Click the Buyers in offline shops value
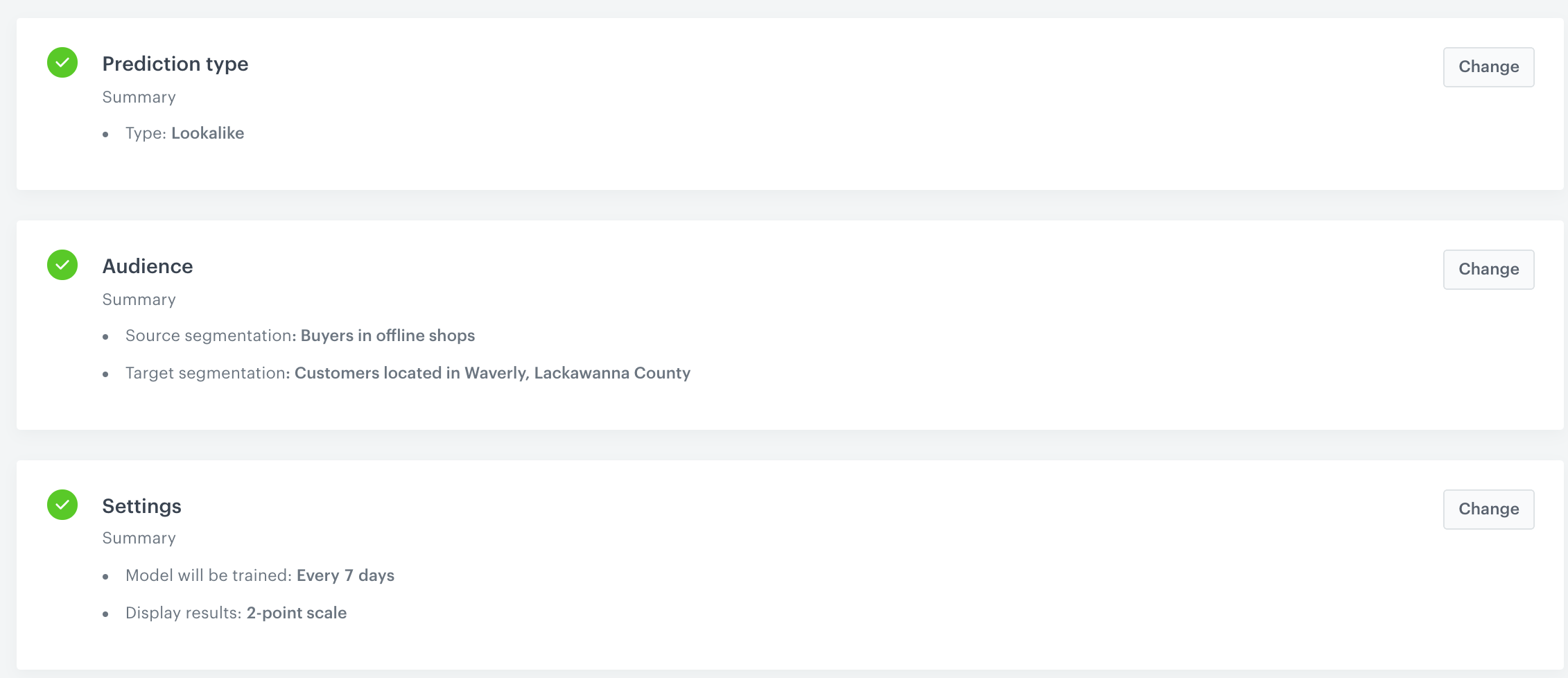The height and width of the screenshot is (678, 1568). [x=387, y=336]
